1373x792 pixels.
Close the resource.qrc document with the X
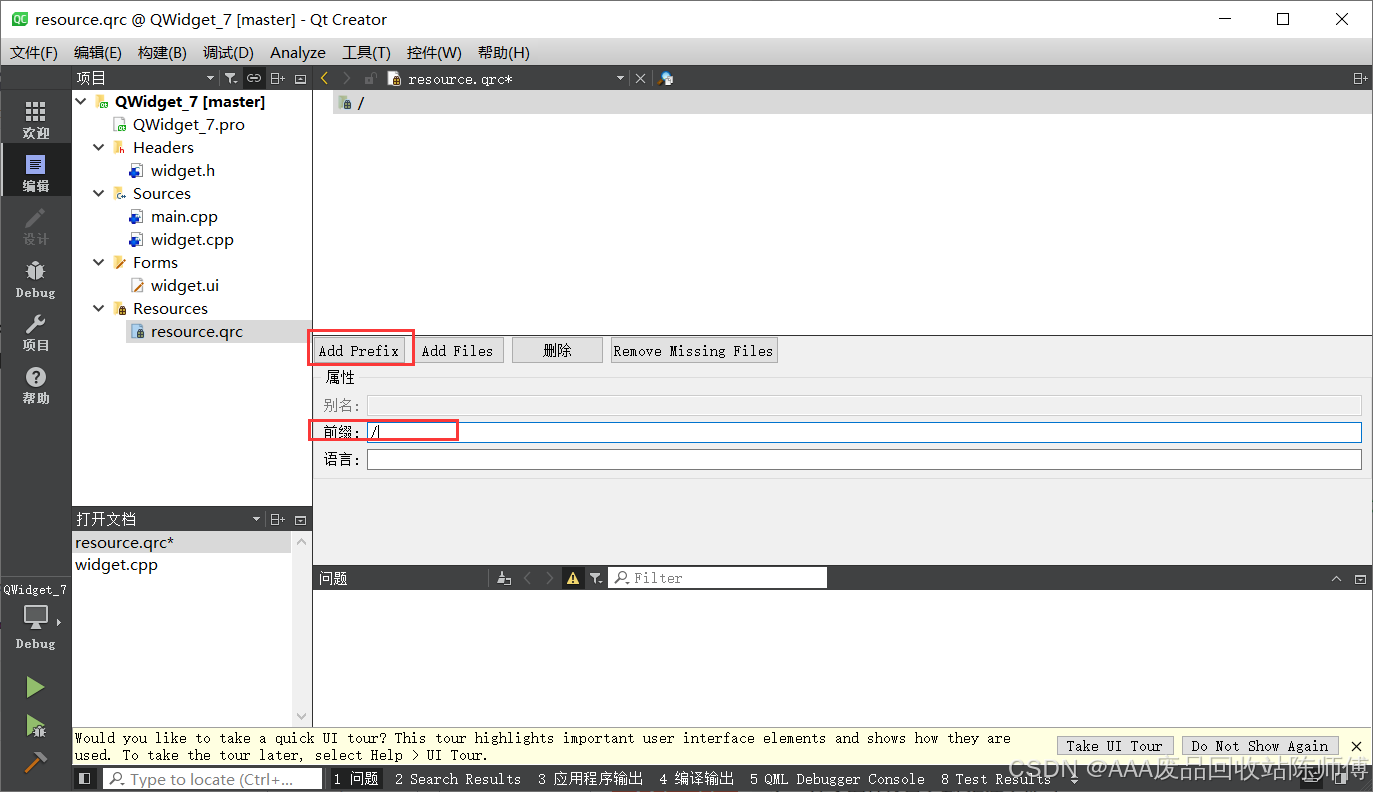(x=641, y=78)
